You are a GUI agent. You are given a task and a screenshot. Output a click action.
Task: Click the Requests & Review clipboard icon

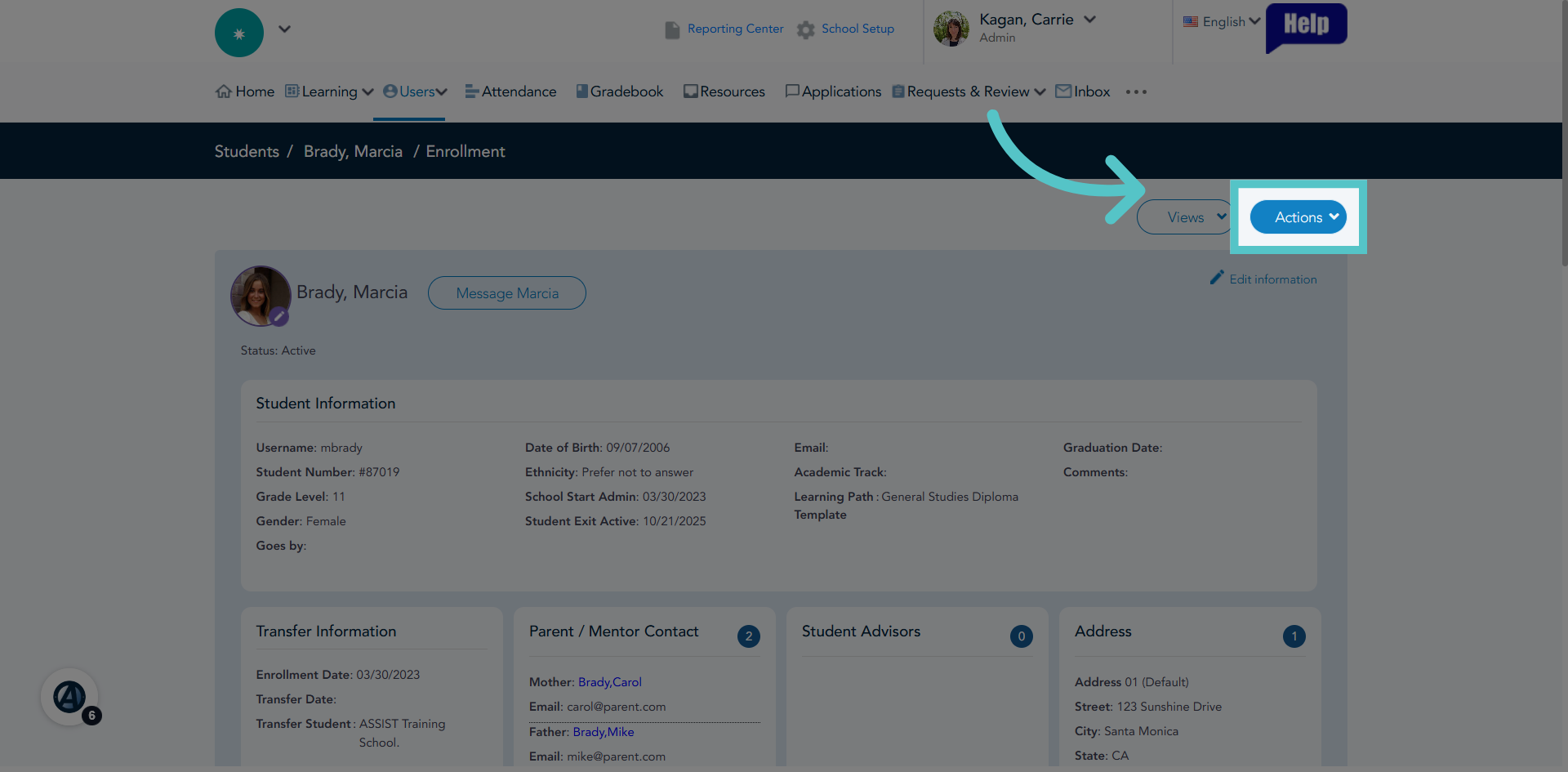(x=898, y=91)
